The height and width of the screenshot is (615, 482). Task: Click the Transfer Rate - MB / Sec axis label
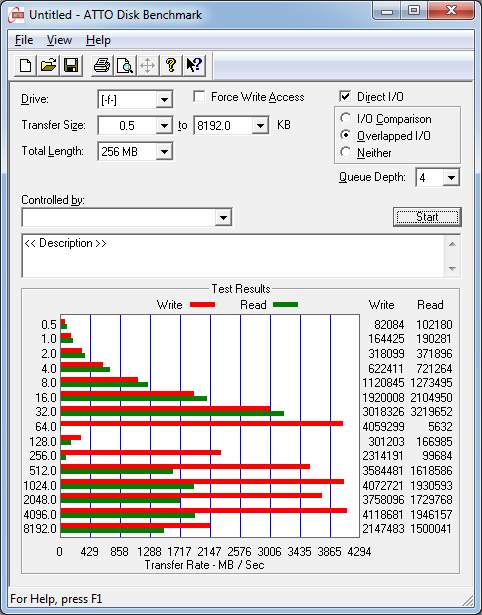click(x=204, y=565)
